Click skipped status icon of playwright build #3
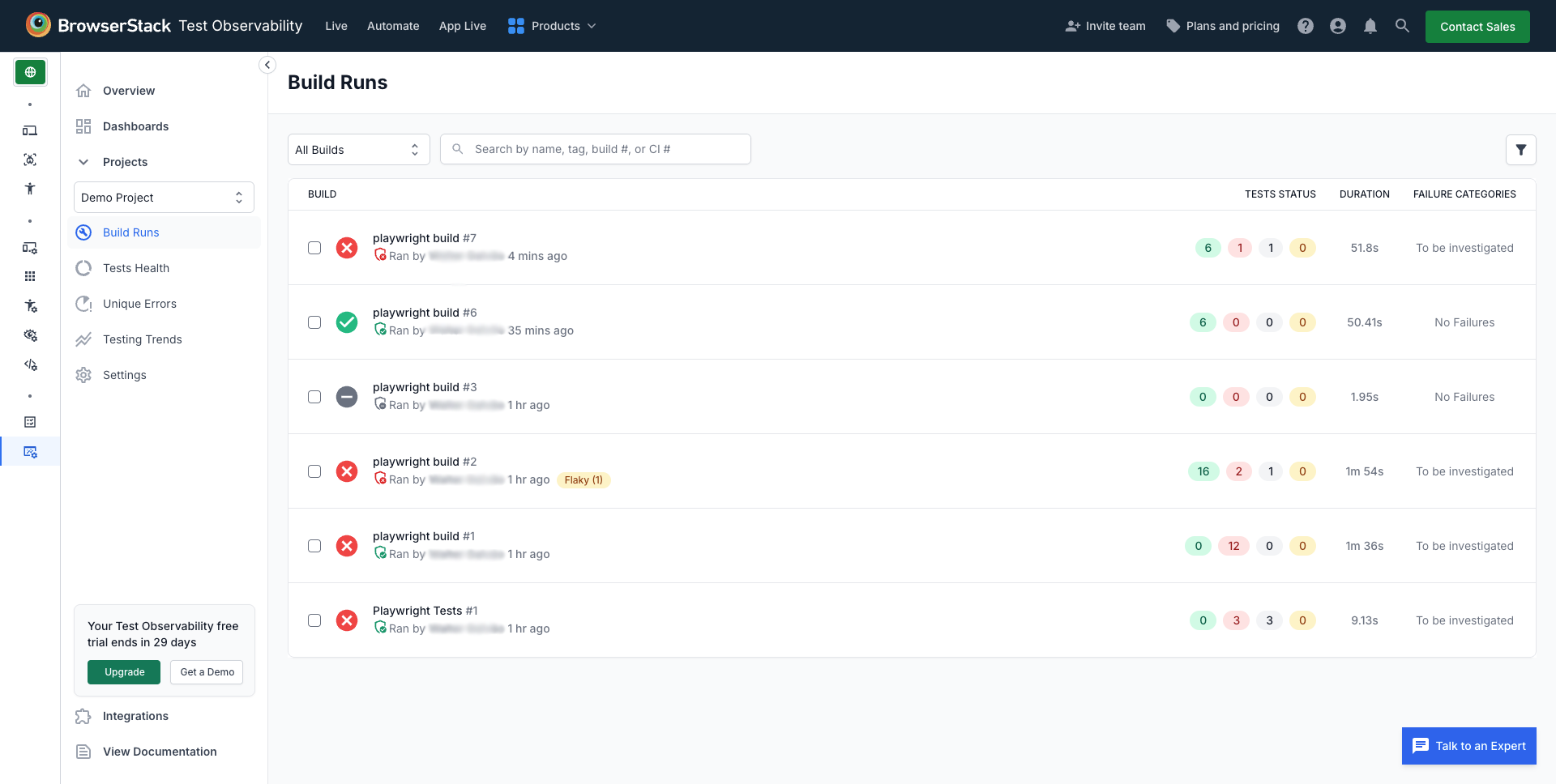This screenshot has height=784, width=1556. tap(347, 397)
